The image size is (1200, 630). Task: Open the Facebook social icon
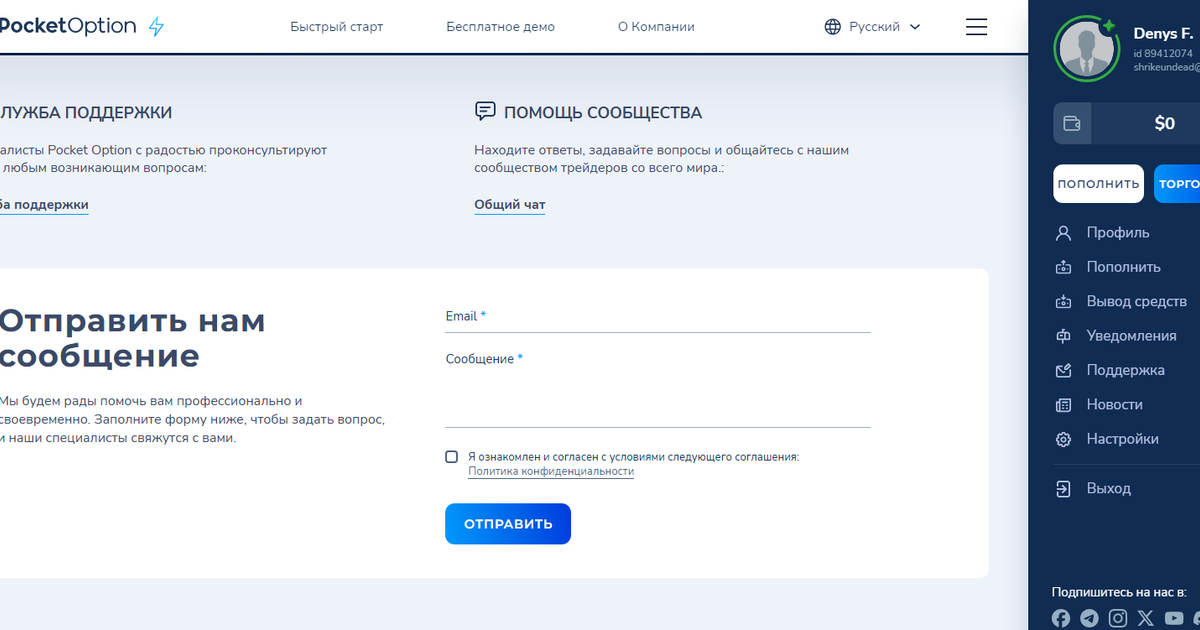click(1061, 619)
